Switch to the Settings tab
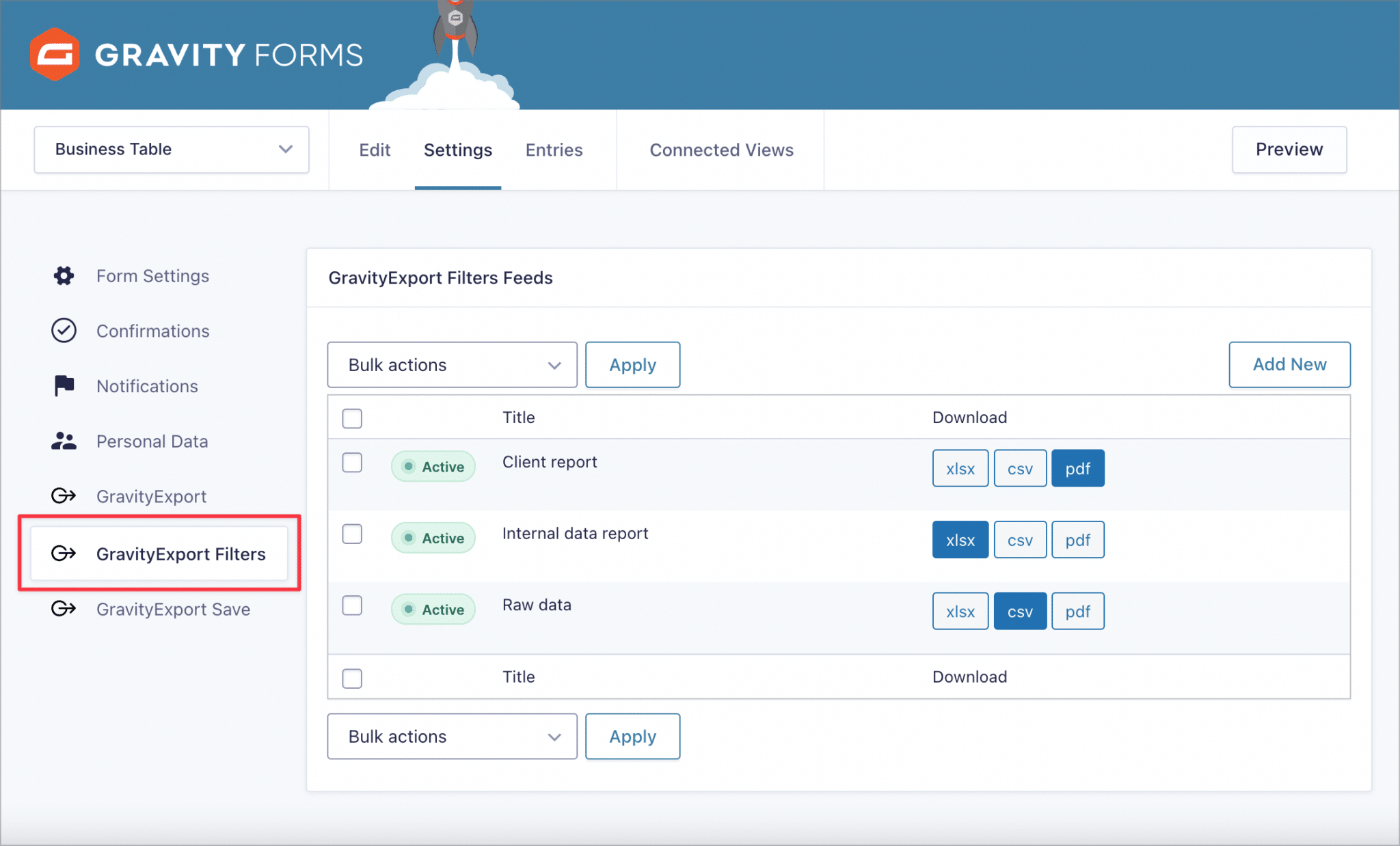 tap(458, 150)
